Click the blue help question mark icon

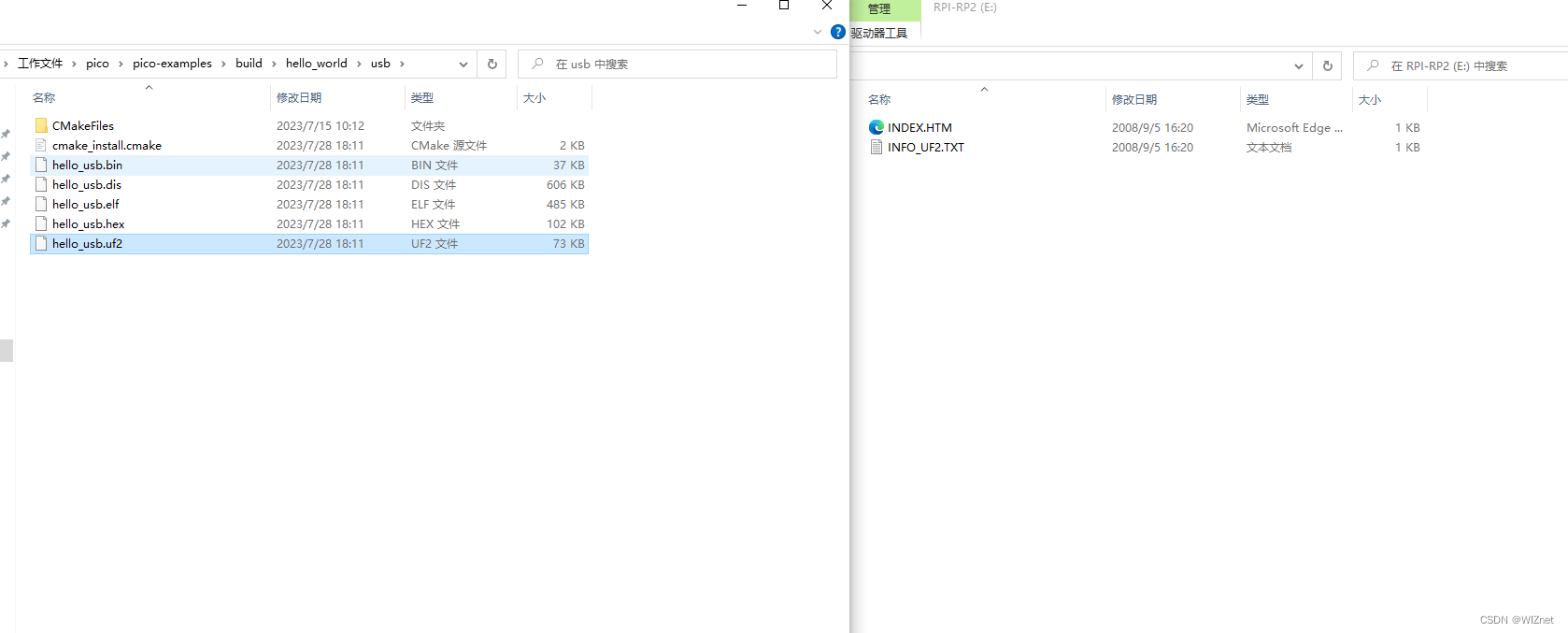click(838, 32)
